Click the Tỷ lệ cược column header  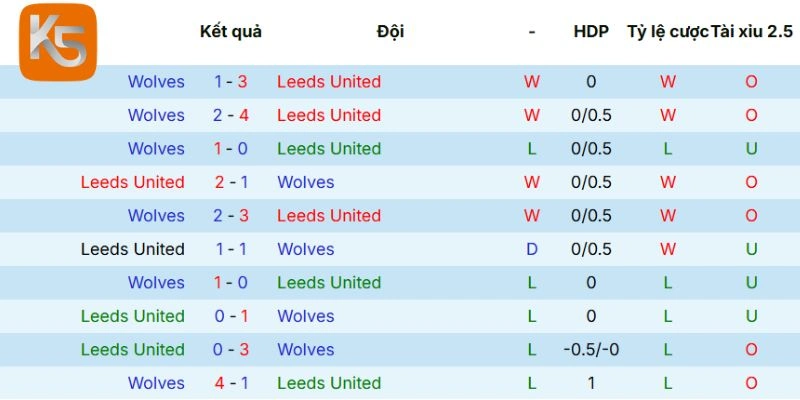[667, 31]
